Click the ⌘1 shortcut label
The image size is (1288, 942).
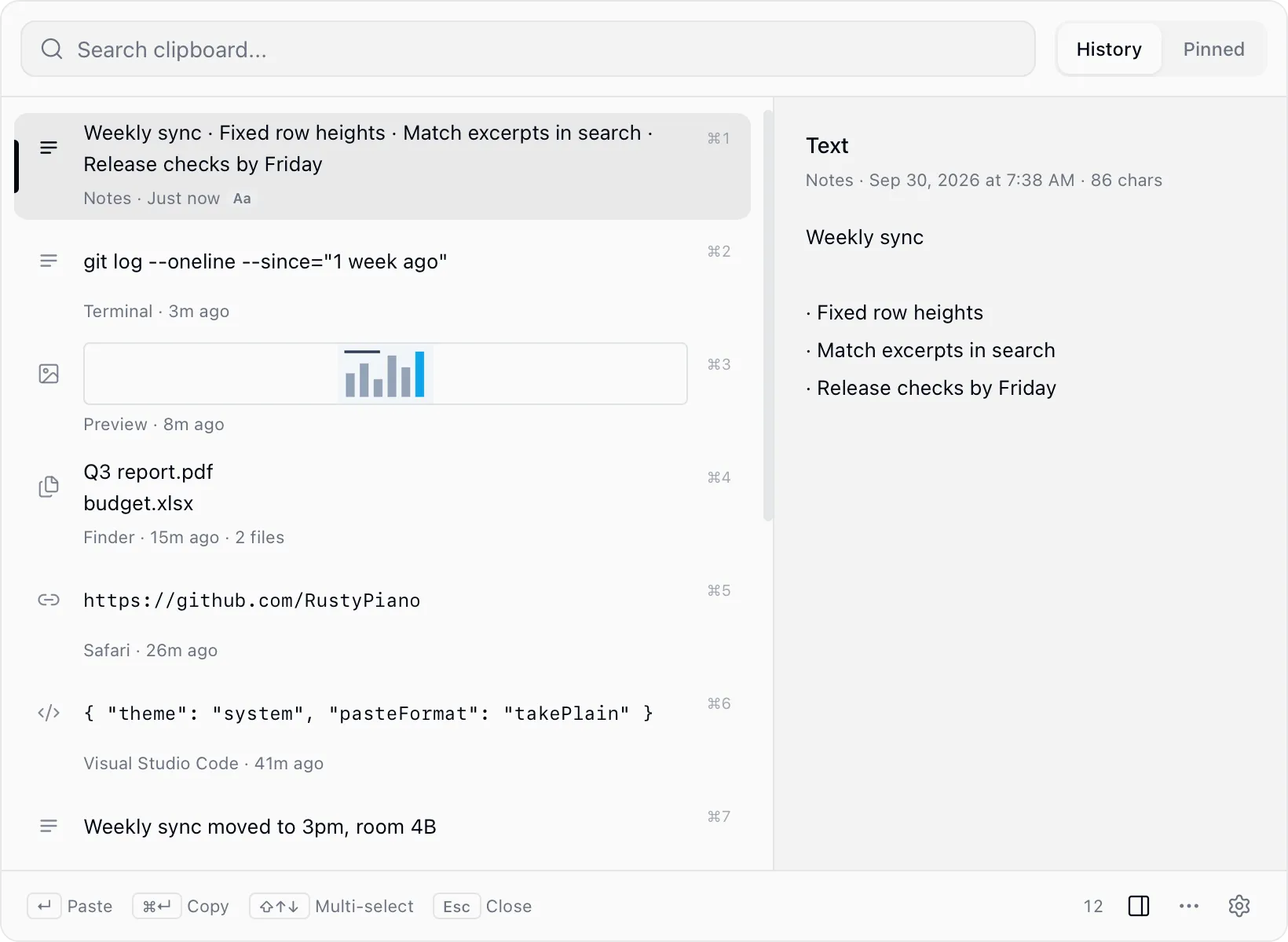coord(719,138)
